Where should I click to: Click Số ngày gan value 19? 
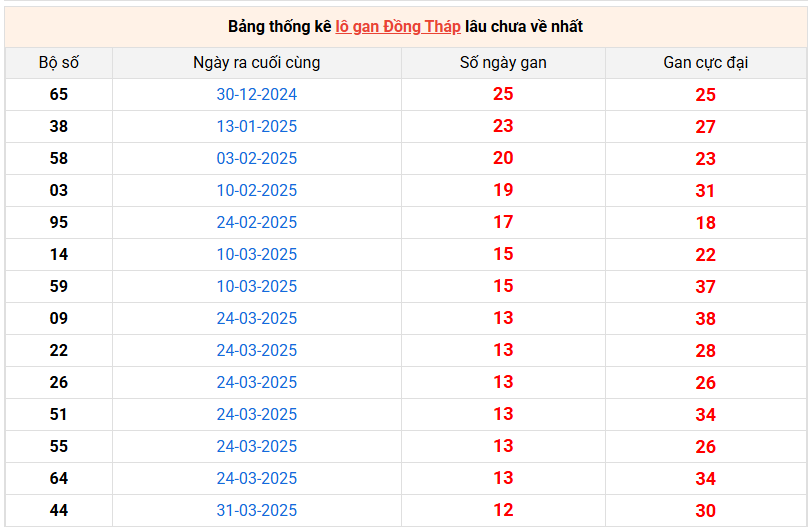pyautogui.click(x=503, y=190)
